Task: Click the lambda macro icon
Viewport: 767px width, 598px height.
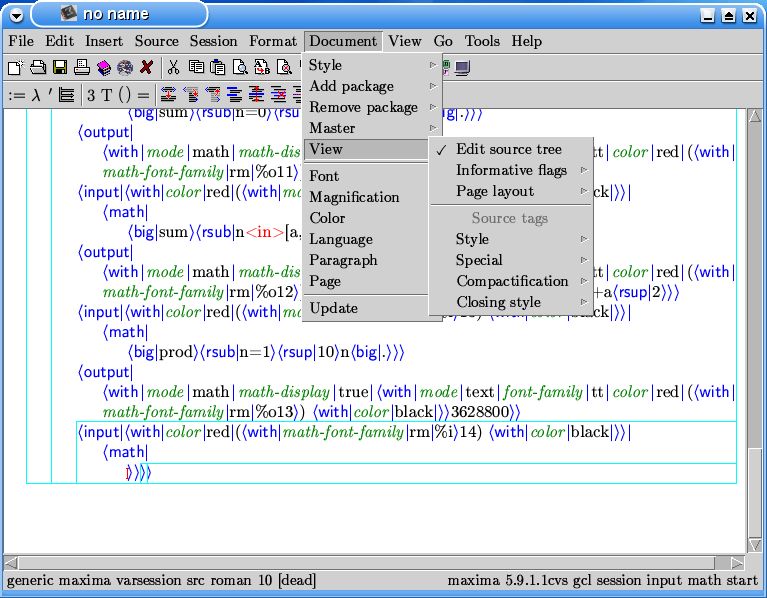Action: click(36, 94)
